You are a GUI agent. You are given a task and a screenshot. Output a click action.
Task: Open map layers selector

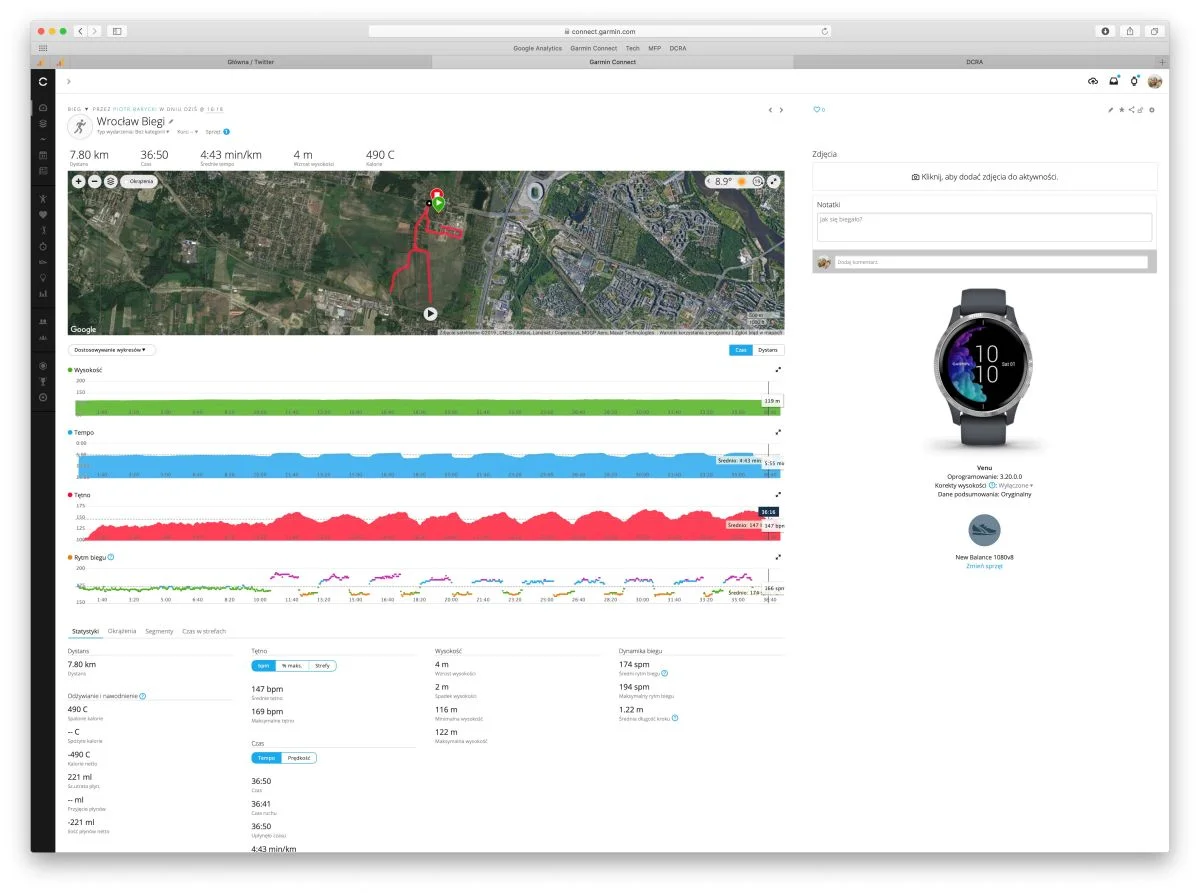[110, 182]
